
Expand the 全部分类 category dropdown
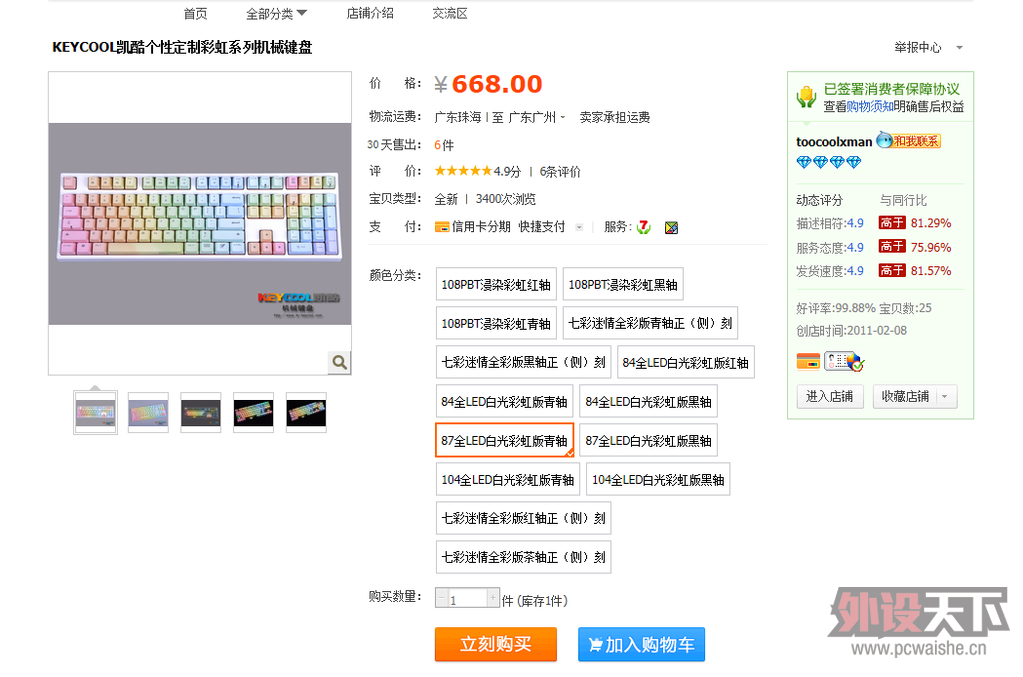276,13
